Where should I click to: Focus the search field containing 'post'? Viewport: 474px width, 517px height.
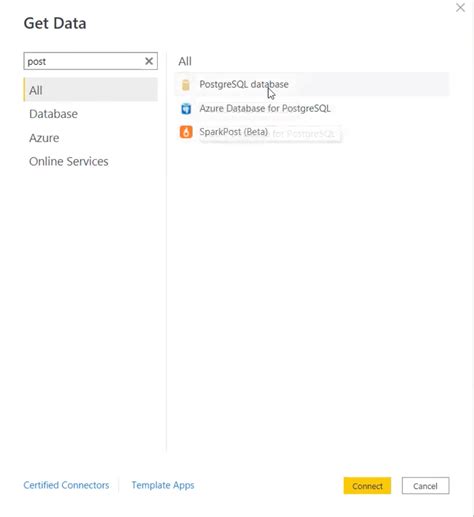[x=83, y=61]
